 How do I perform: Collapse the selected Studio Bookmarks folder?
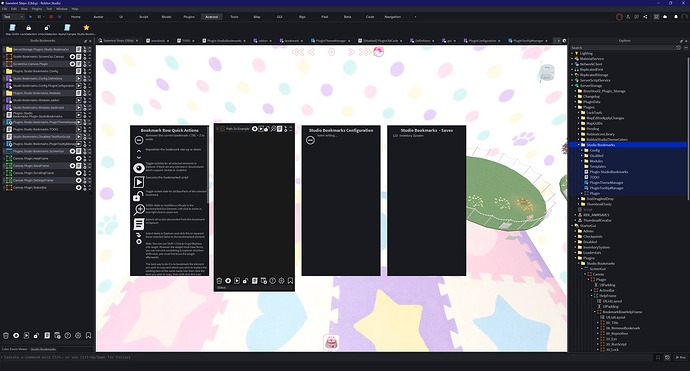[x=578, y=145]
